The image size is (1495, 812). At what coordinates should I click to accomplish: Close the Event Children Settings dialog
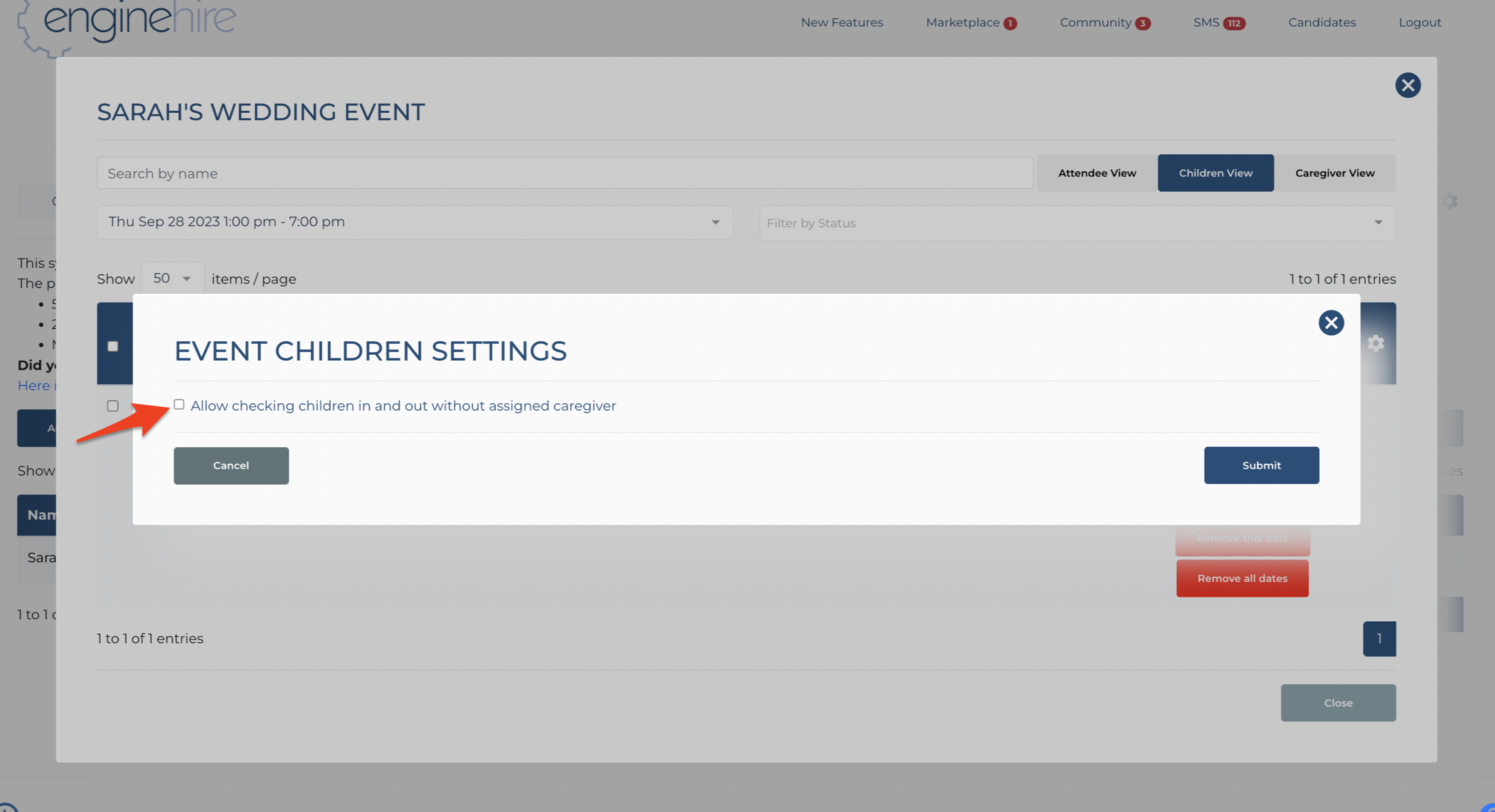(x=1331, y=323)
